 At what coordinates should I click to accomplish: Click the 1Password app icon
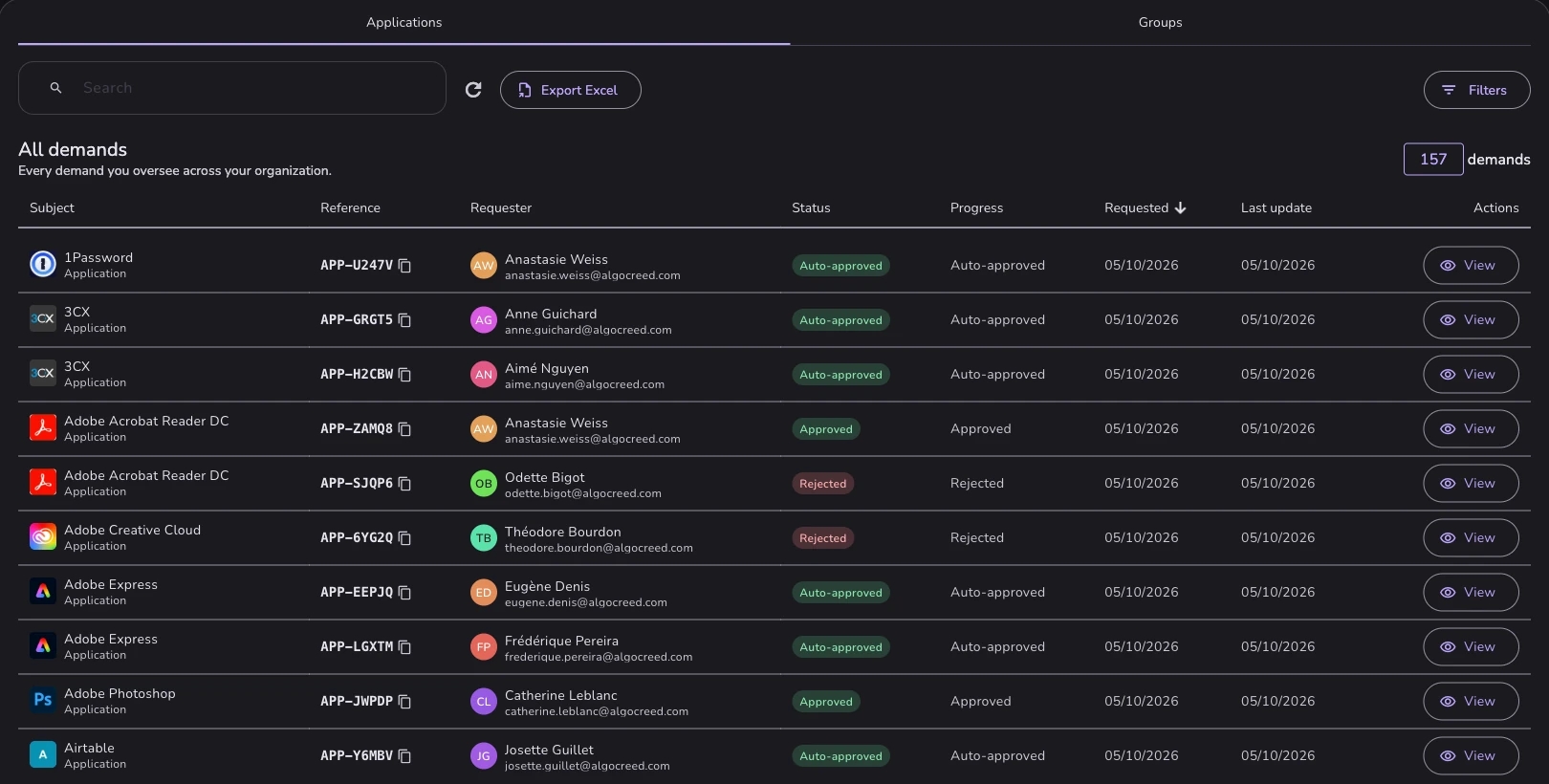click(43, 264)
